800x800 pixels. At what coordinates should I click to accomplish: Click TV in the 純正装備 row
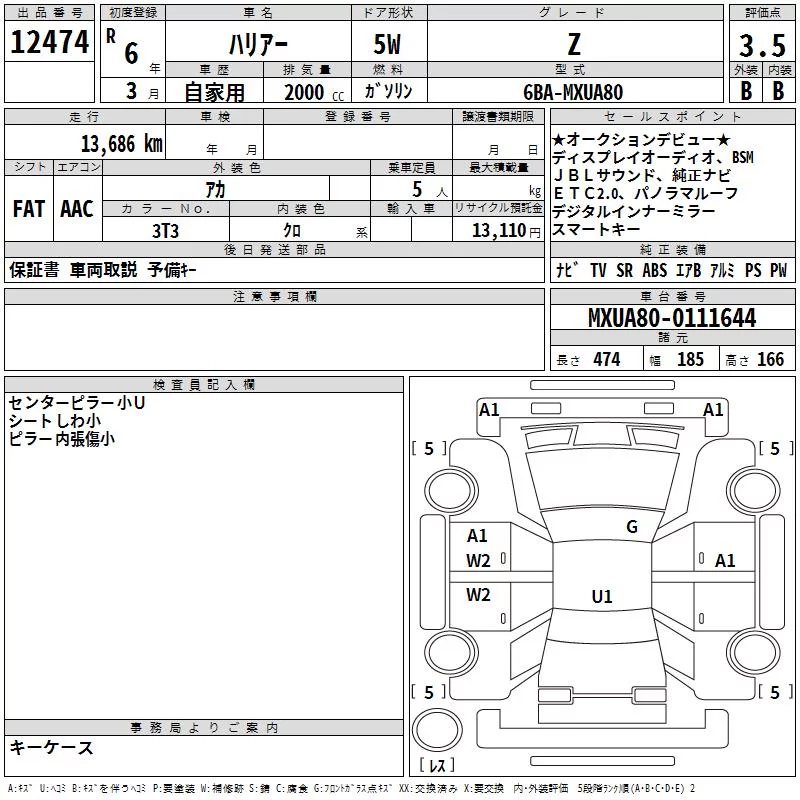click(598, 270)
